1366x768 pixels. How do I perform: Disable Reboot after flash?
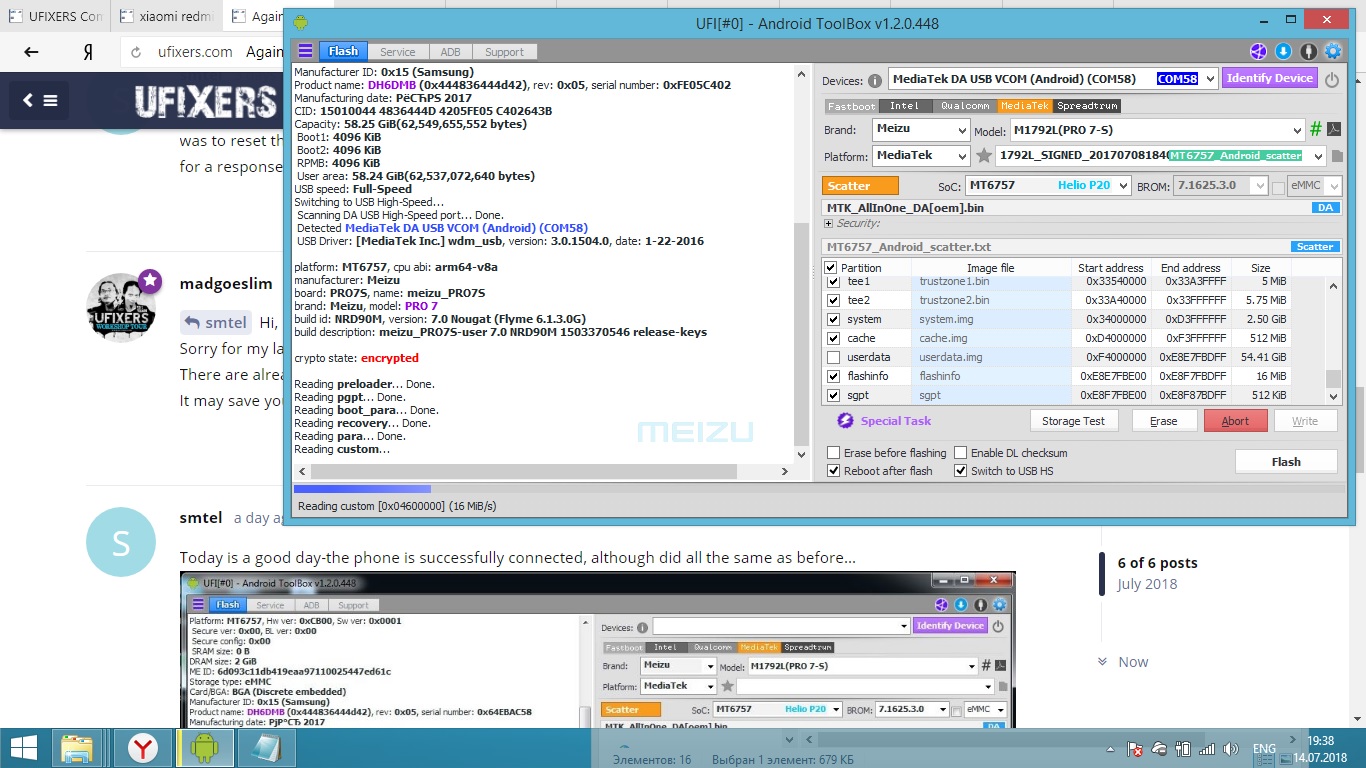tap(833, 471)
